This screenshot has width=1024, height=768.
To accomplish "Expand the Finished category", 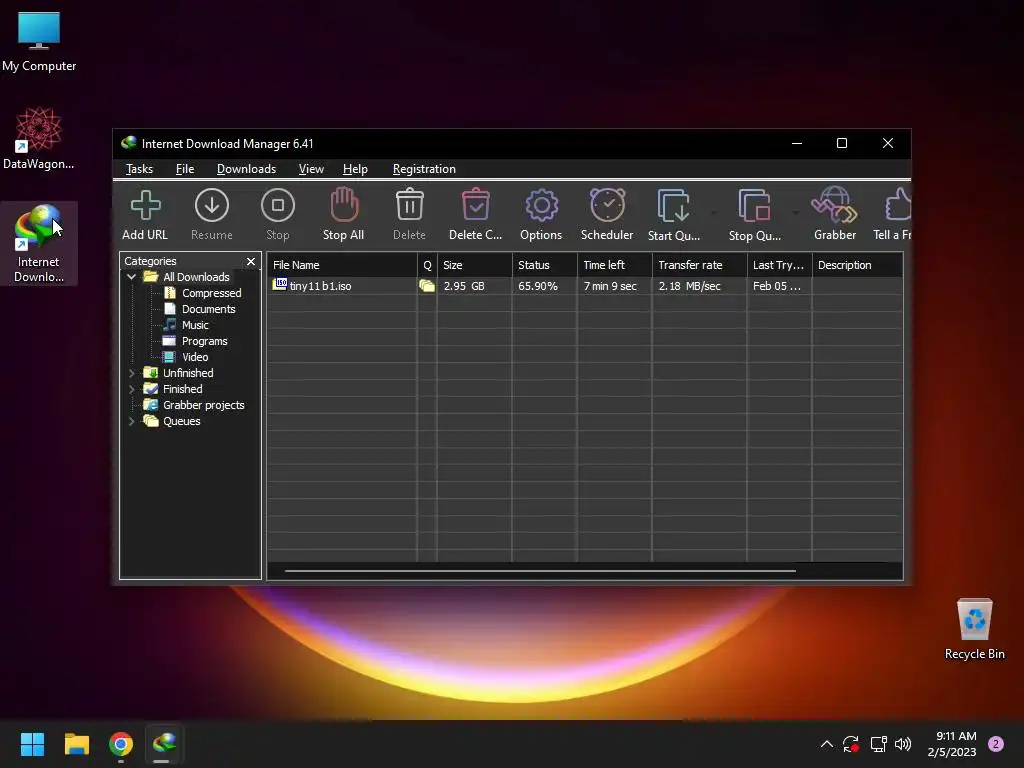I will click(x=131, y=389).
